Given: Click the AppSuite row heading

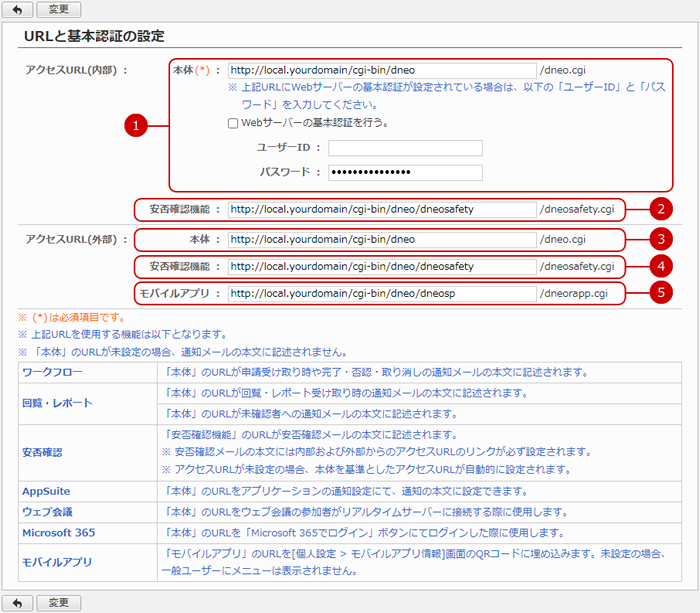Looking at the screenshot, I should [45, 491].
